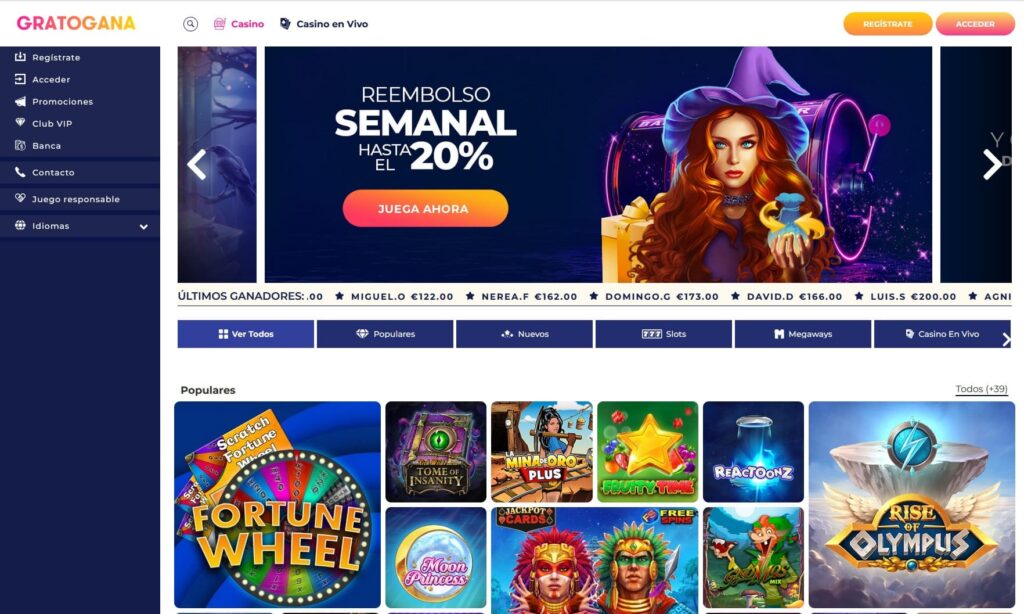Click the yellow Regístrate button
The width and height of the screenshot is (1024, 614).
click(x=888, y=24)
